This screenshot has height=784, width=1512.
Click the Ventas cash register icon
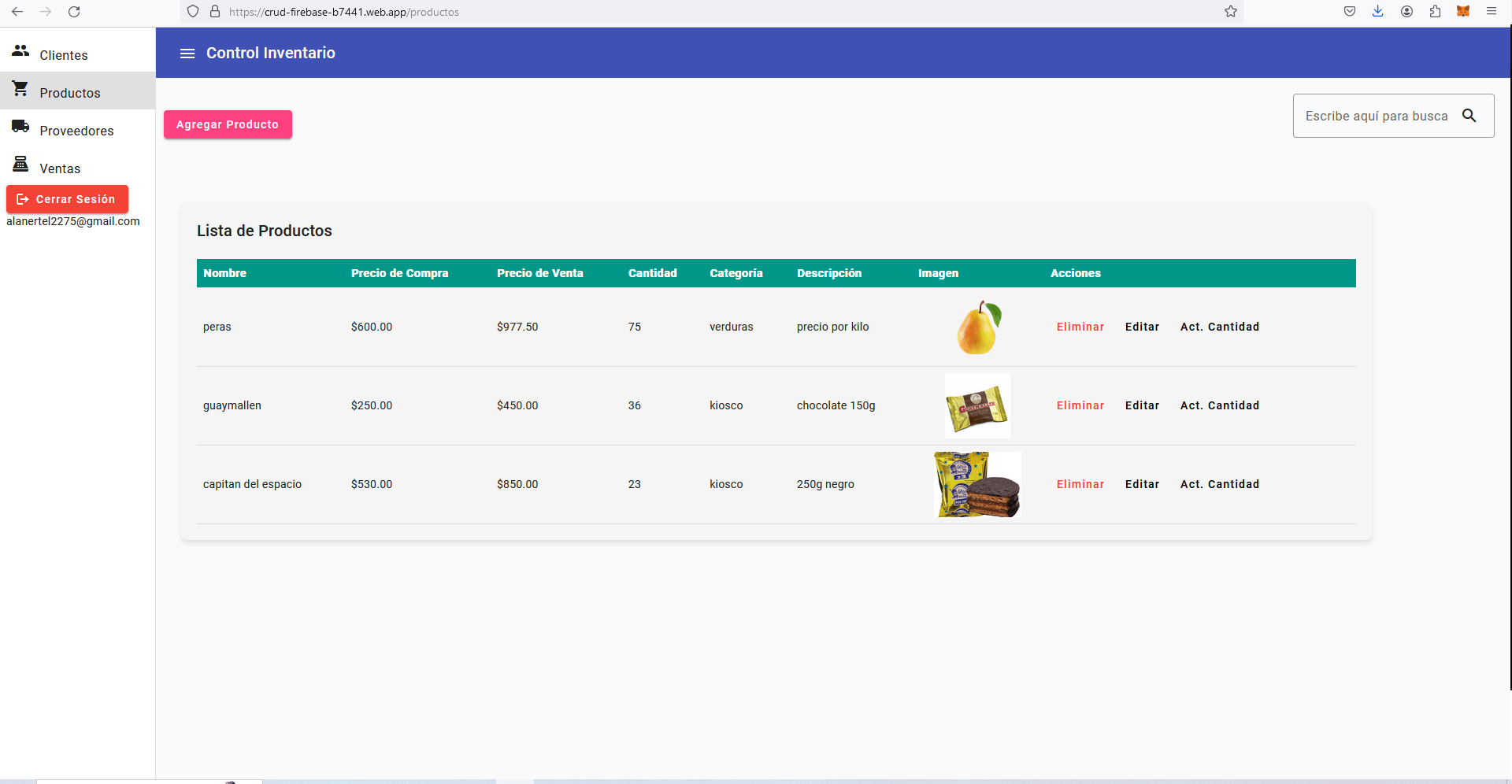(x=20, y=165)
